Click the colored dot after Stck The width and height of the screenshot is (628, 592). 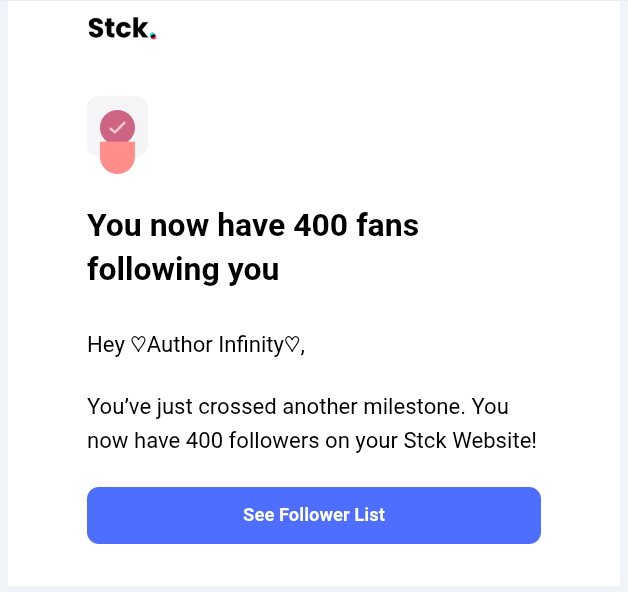click(x=153, y=37)
